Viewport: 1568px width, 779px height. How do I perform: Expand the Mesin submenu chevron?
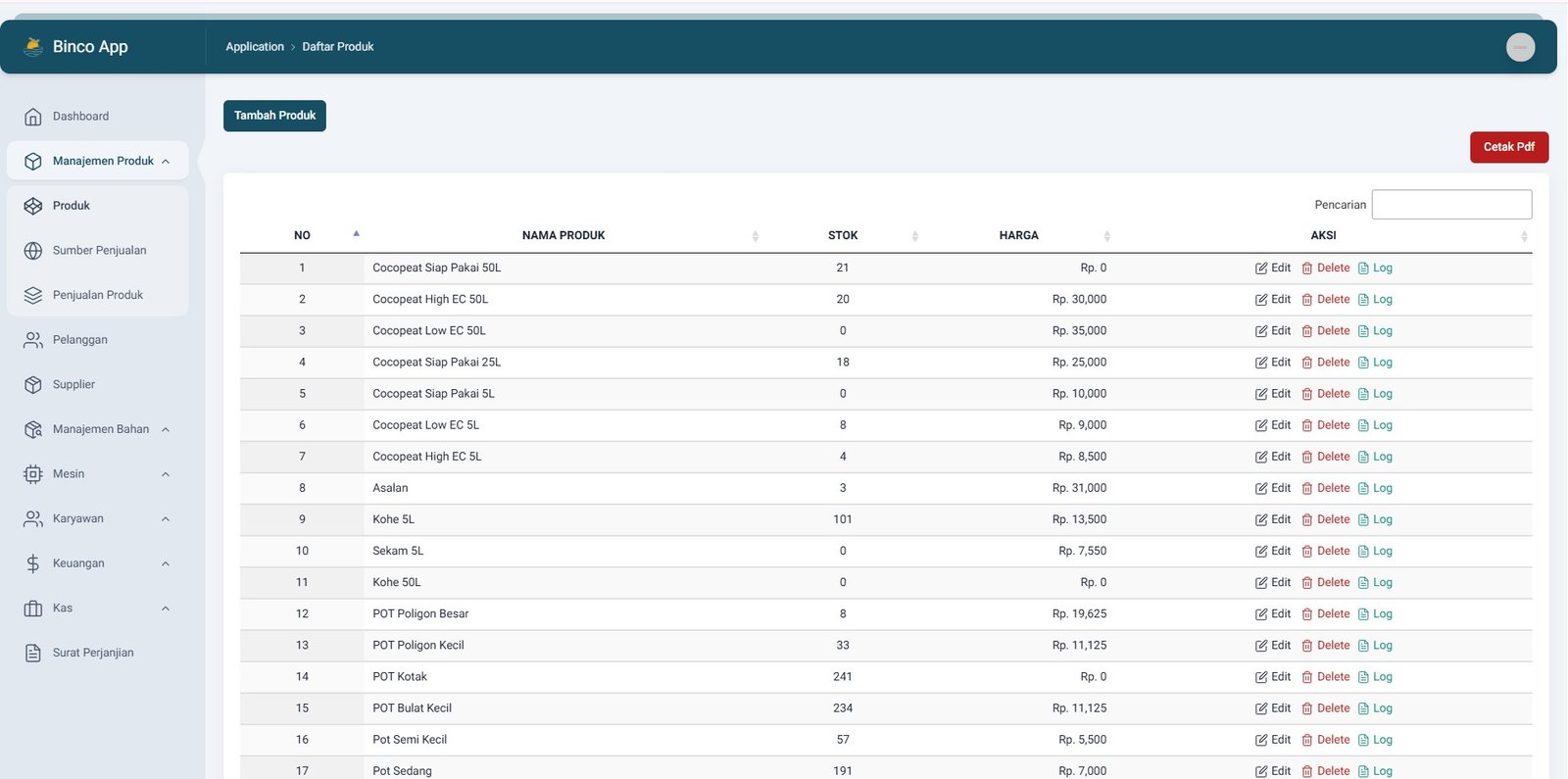pyautogui.click(x=166, y=474)
